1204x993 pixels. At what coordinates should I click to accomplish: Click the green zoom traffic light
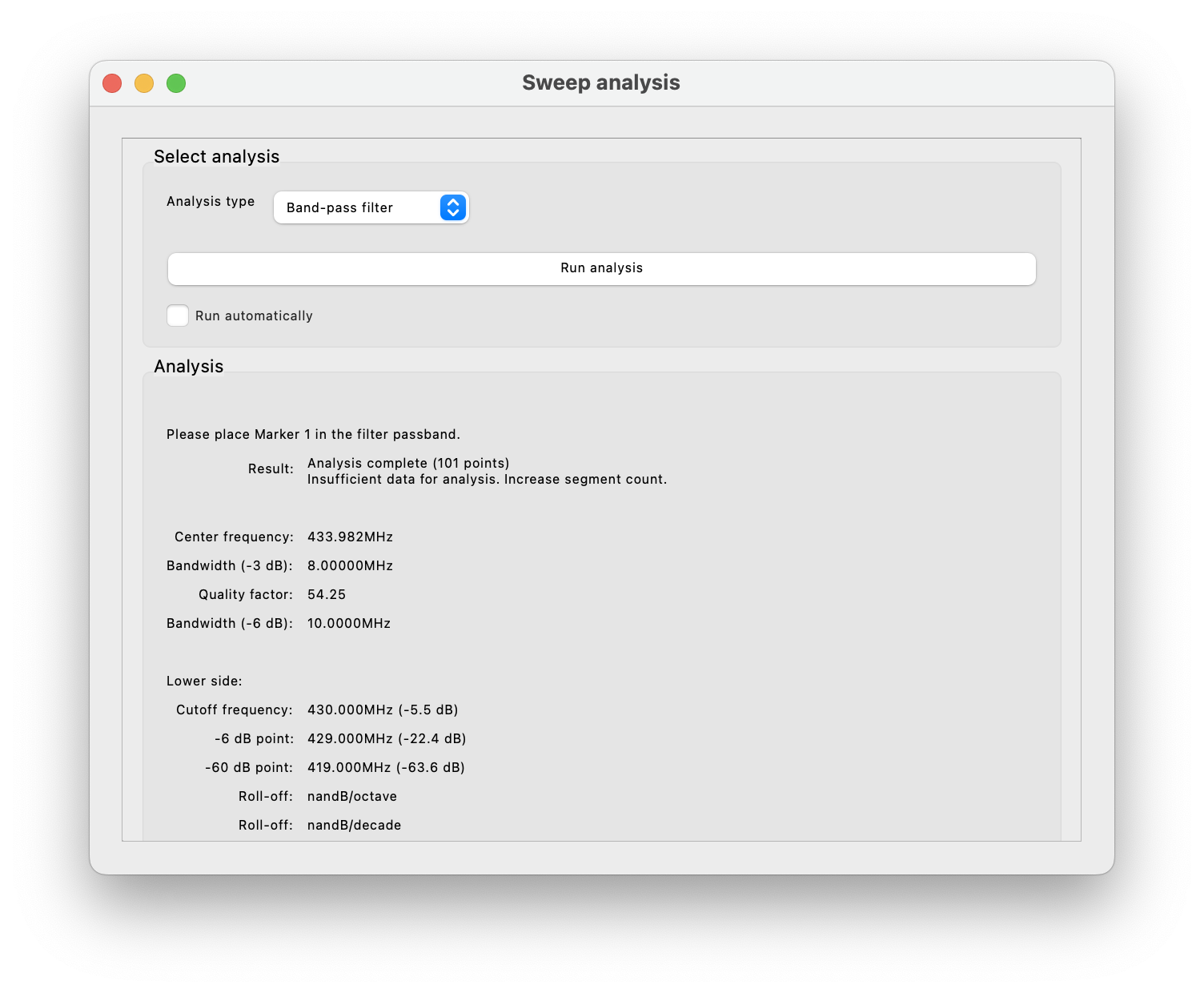[176, 82]
